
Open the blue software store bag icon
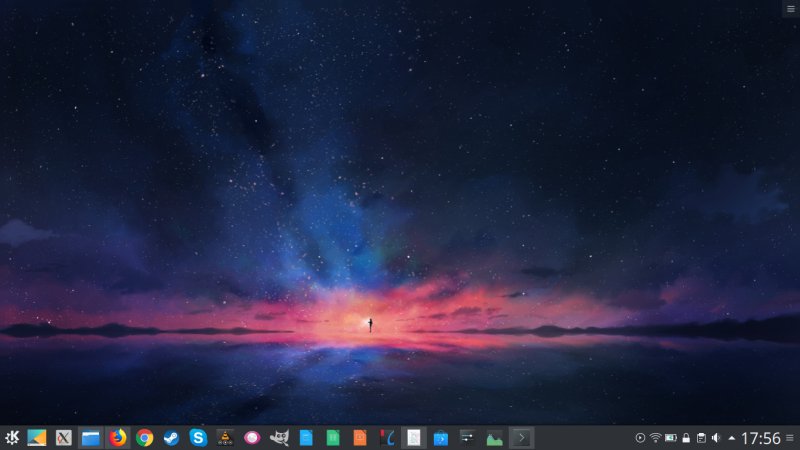441,438
